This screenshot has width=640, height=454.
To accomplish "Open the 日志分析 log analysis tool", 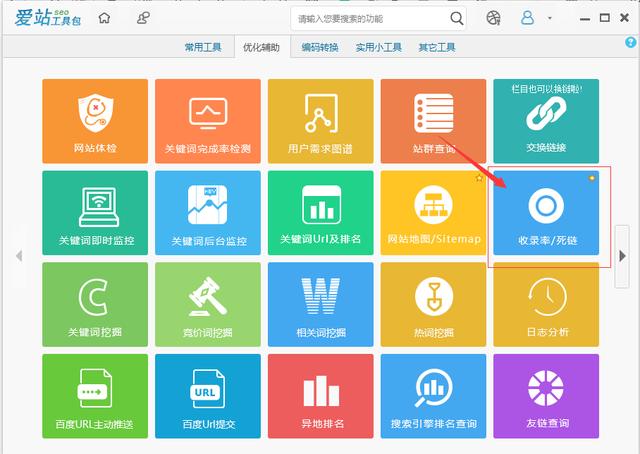I will 546,304.
